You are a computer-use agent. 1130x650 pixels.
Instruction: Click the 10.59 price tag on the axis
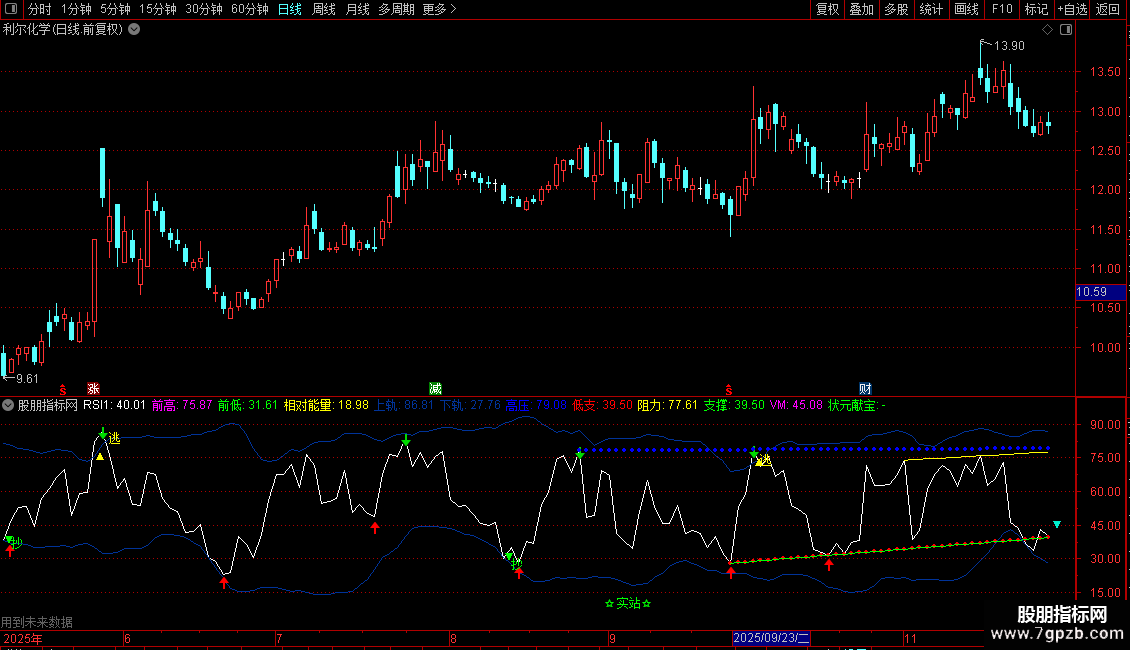[x=1091, y=292]
